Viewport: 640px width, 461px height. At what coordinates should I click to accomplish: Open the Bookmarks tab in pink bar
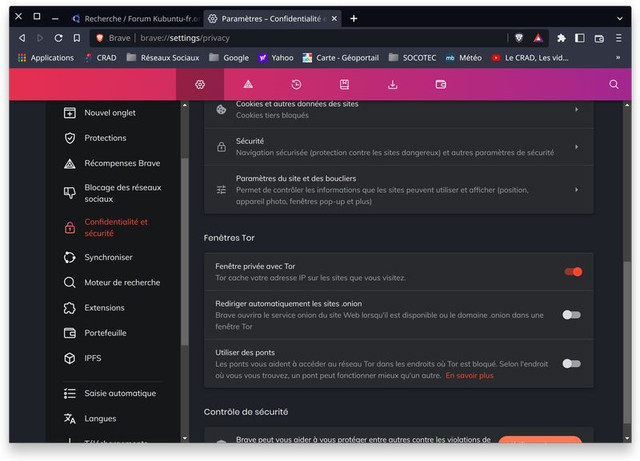[344, 85]
